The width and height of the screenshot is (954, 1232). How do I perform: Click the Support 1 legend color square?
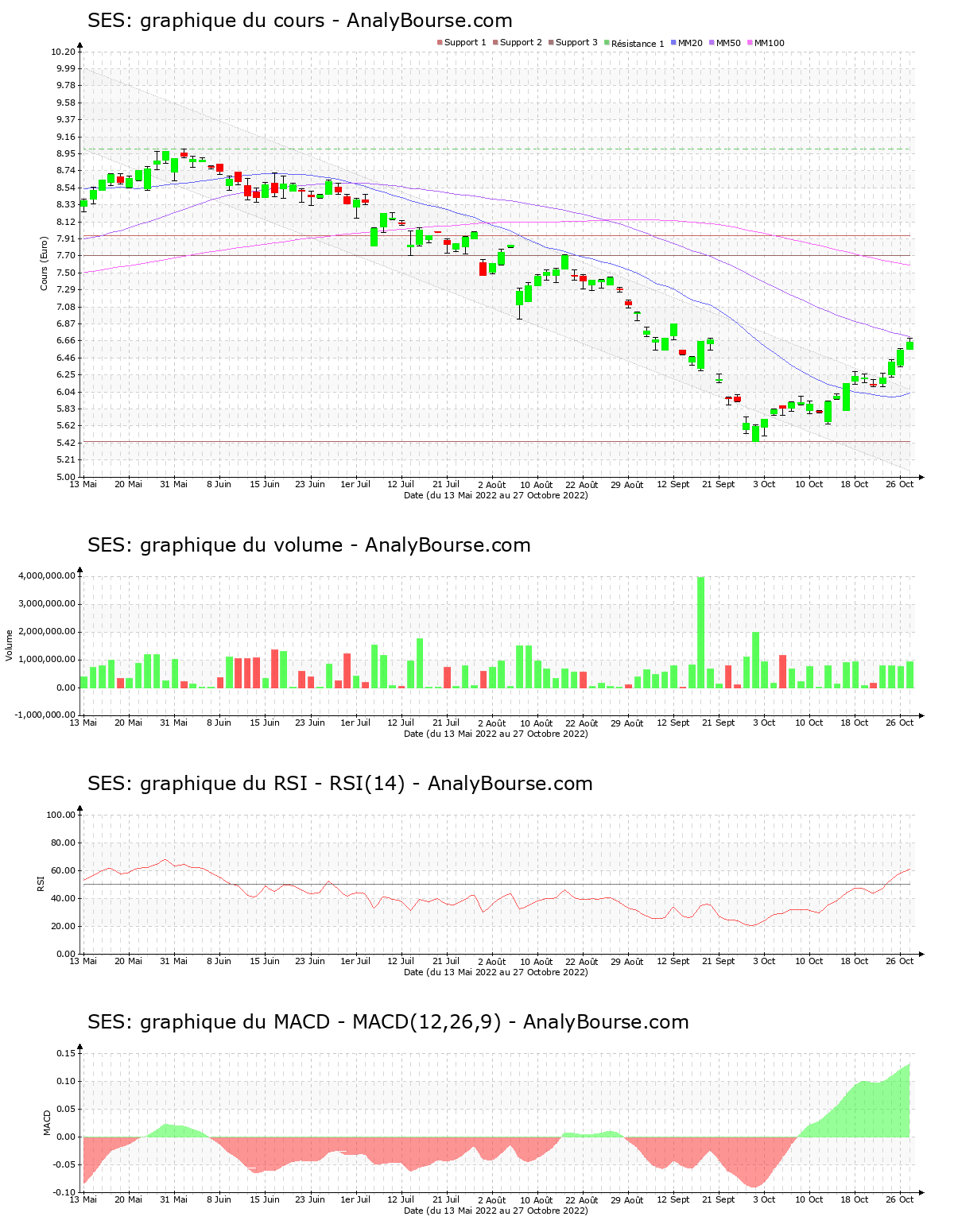(440, 43)
